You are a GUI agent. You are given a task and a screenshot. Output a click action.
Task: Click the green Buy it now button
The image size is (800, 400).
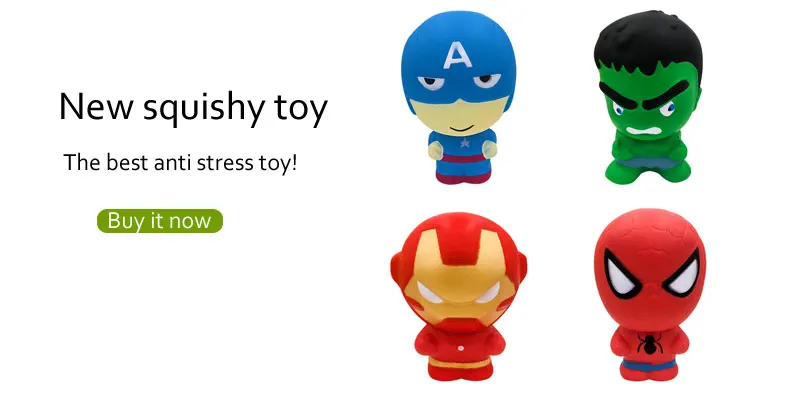(x=160, y=221)
